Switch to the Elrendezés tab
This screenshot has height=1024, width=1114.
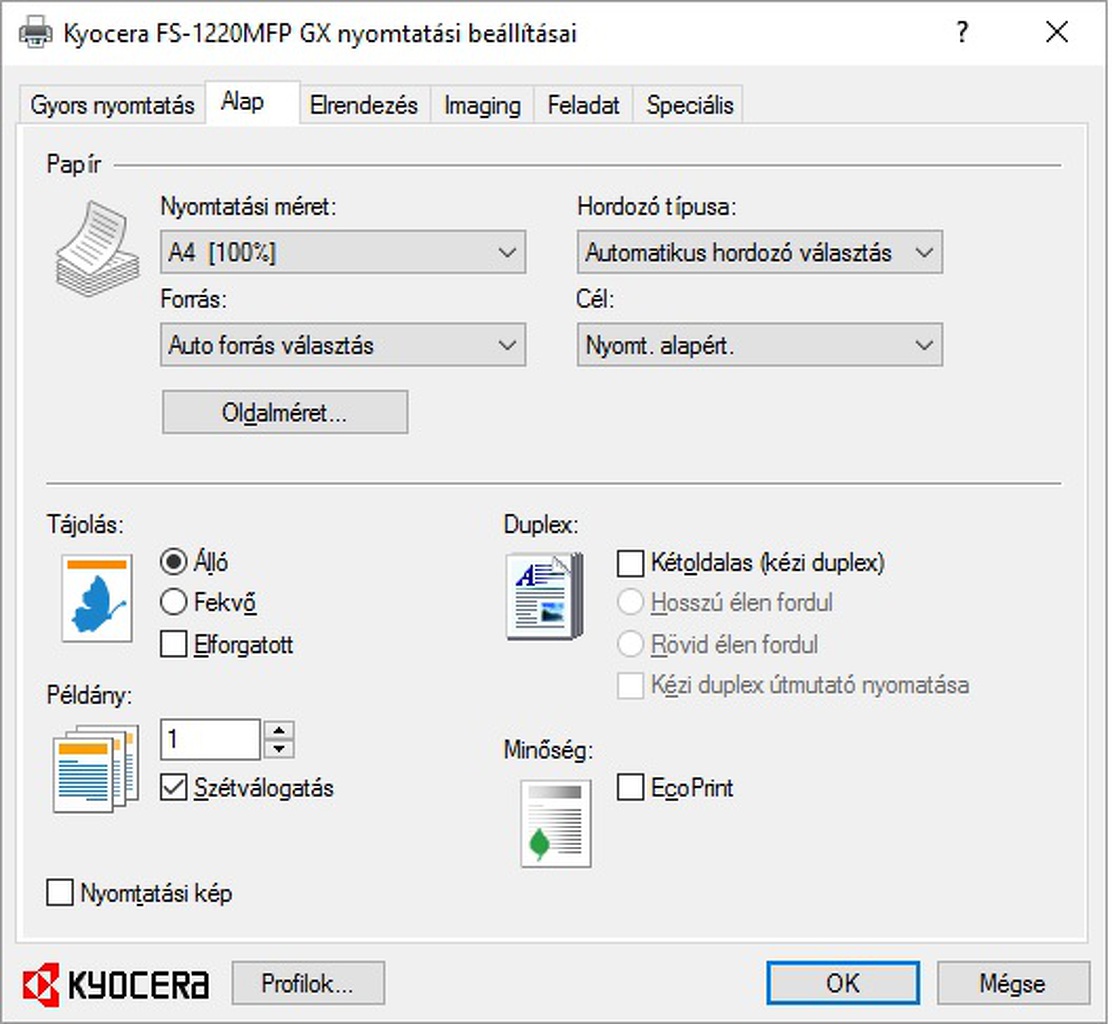coord(364,105)
